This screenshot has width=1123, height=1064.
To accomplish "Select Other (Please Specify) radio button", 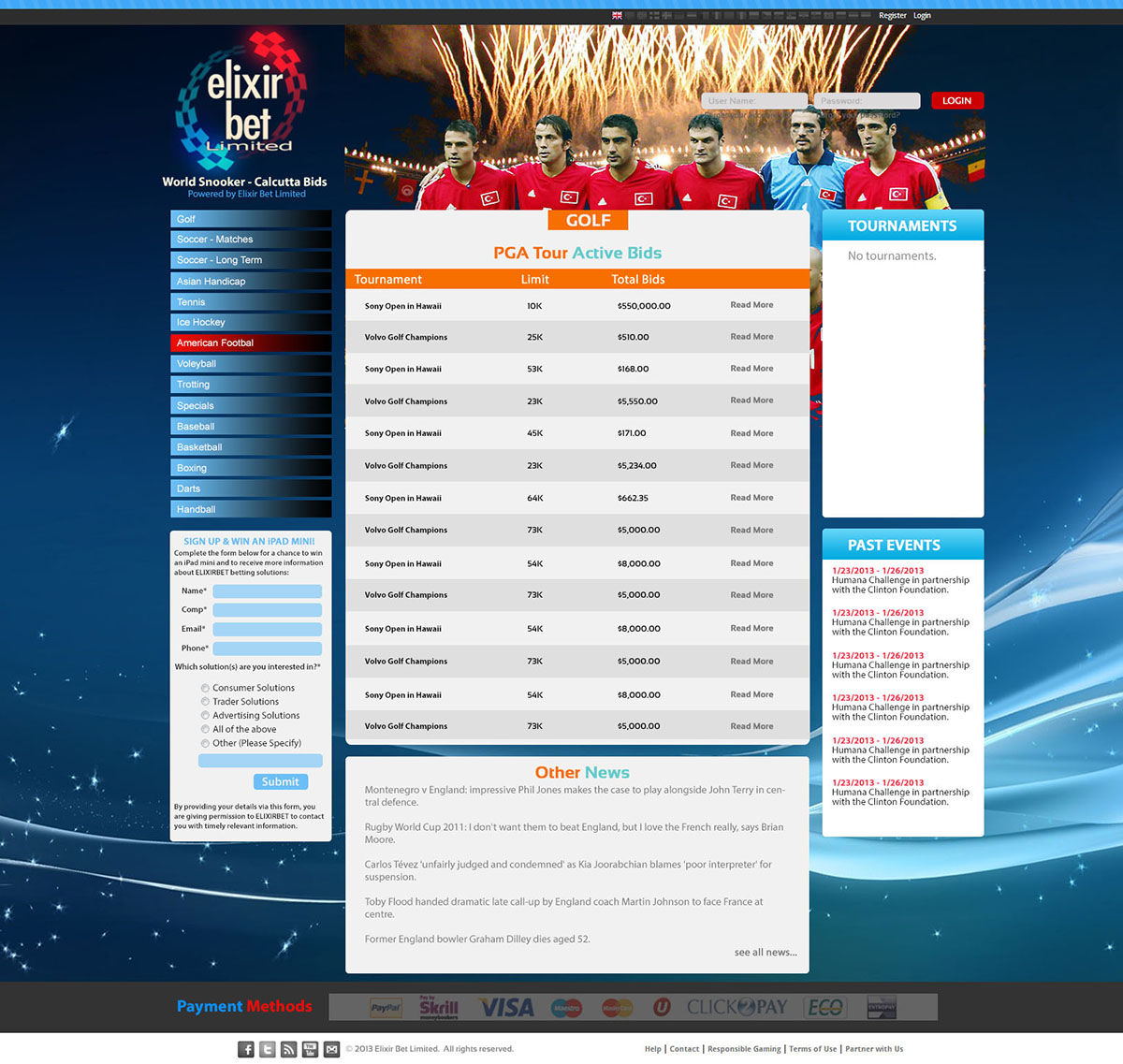I will pyautogui.click(x=205, y=743).
